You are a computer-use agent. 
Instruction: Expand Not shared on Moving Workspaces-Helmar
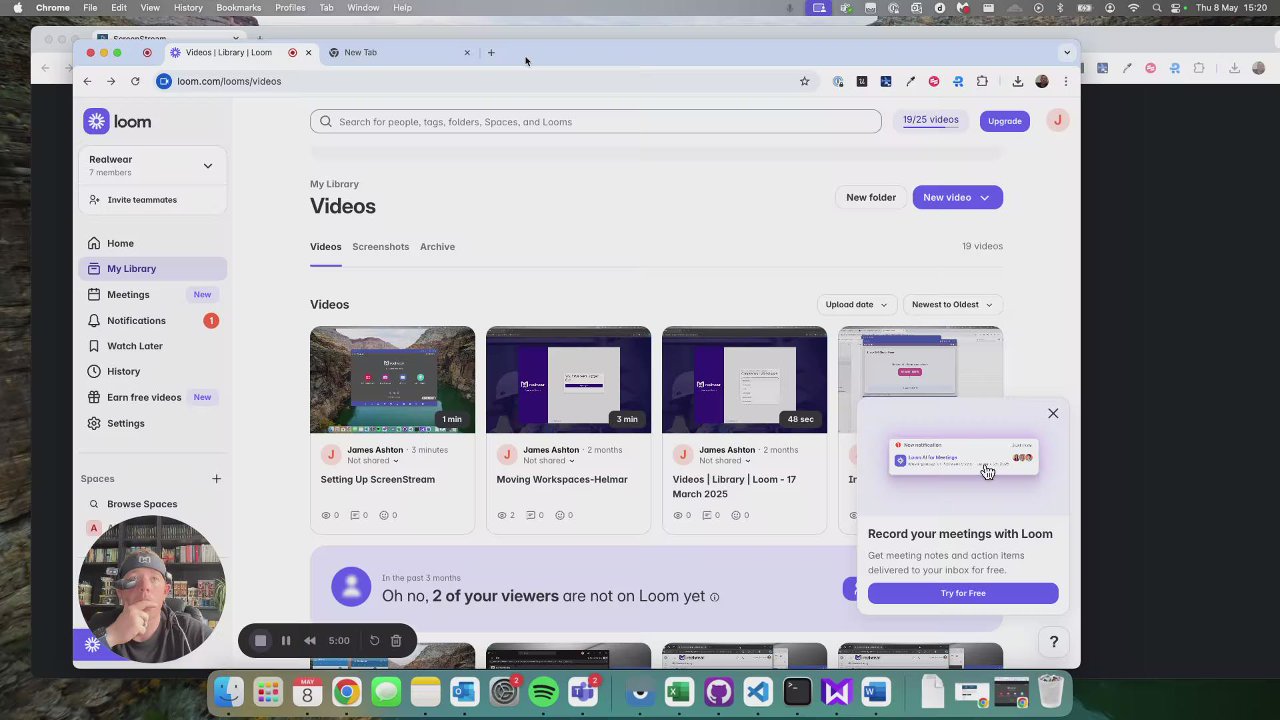(549, 461)
